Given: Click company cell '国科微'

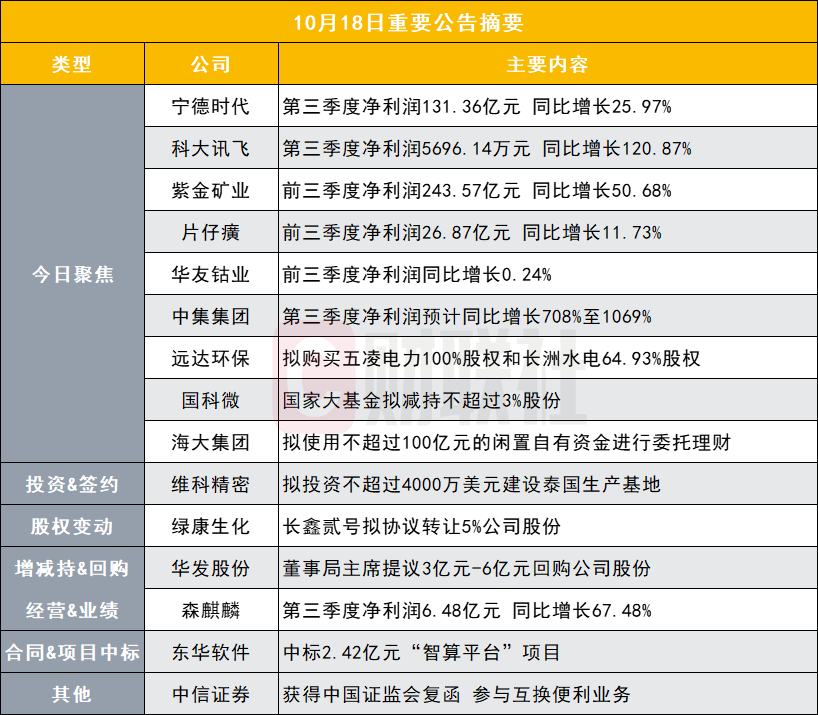Looking at the screenshot, I should (211, 401).
